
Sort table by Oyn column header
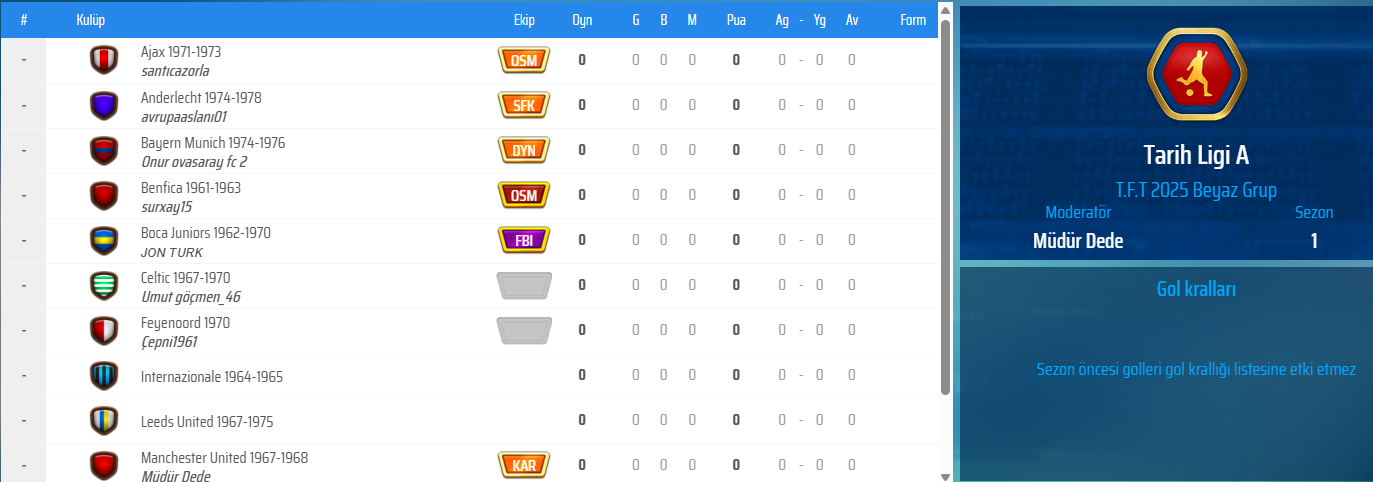pyautogui.click(x=582, y=20)
